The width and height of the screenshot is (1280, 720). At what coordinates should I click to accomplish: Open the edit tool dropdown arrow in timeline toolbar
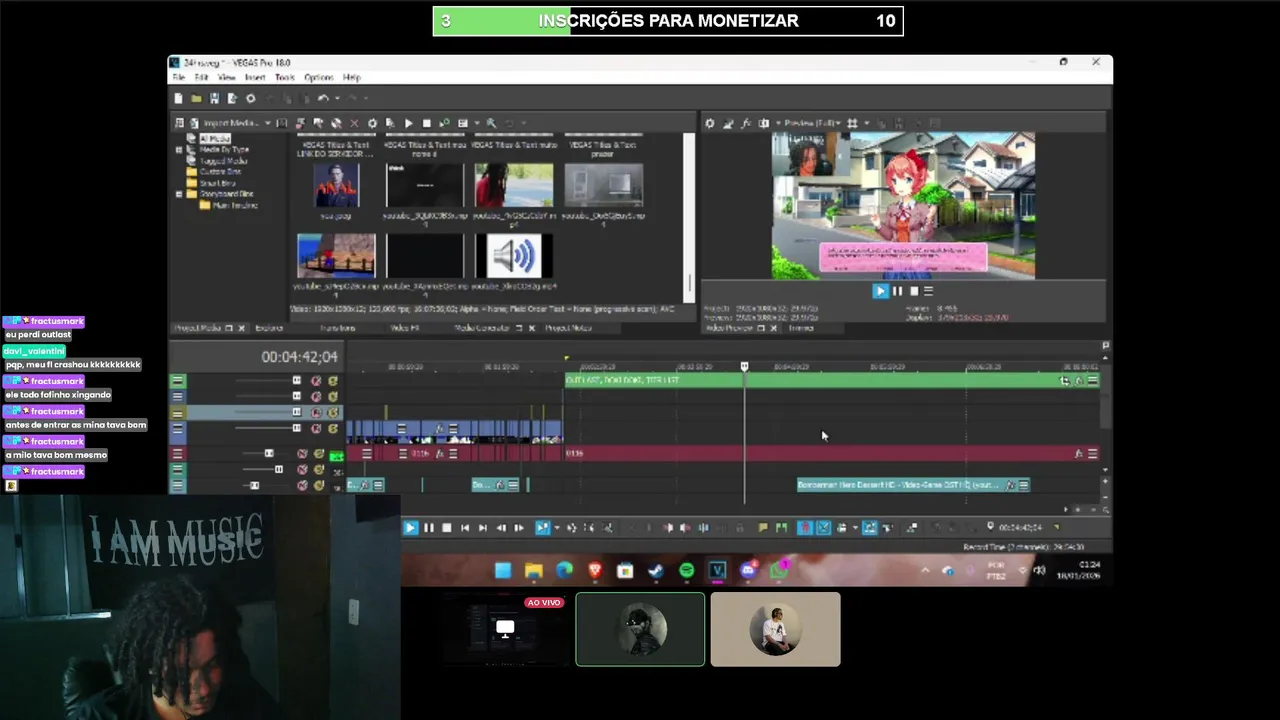556,527
